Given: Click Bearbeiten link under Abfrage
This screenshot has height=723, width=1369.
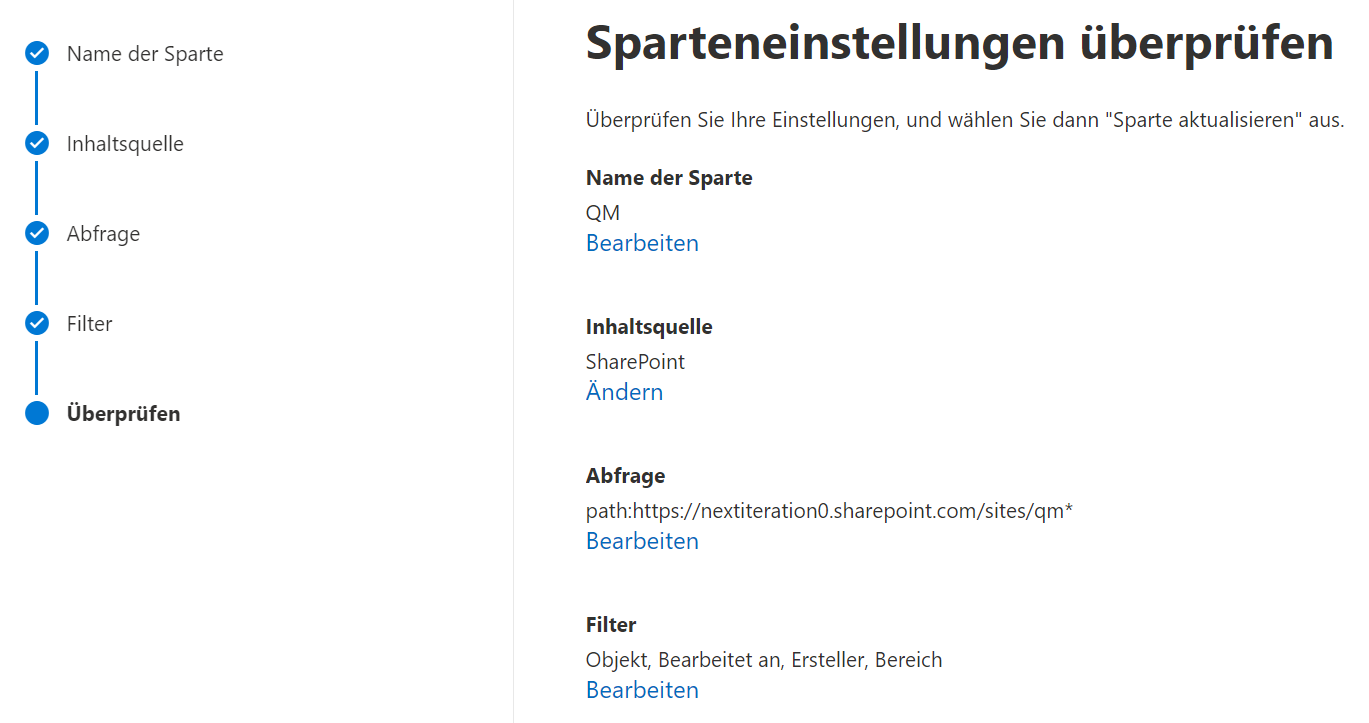Looking at the screenshot, I should tap(642, 541).
